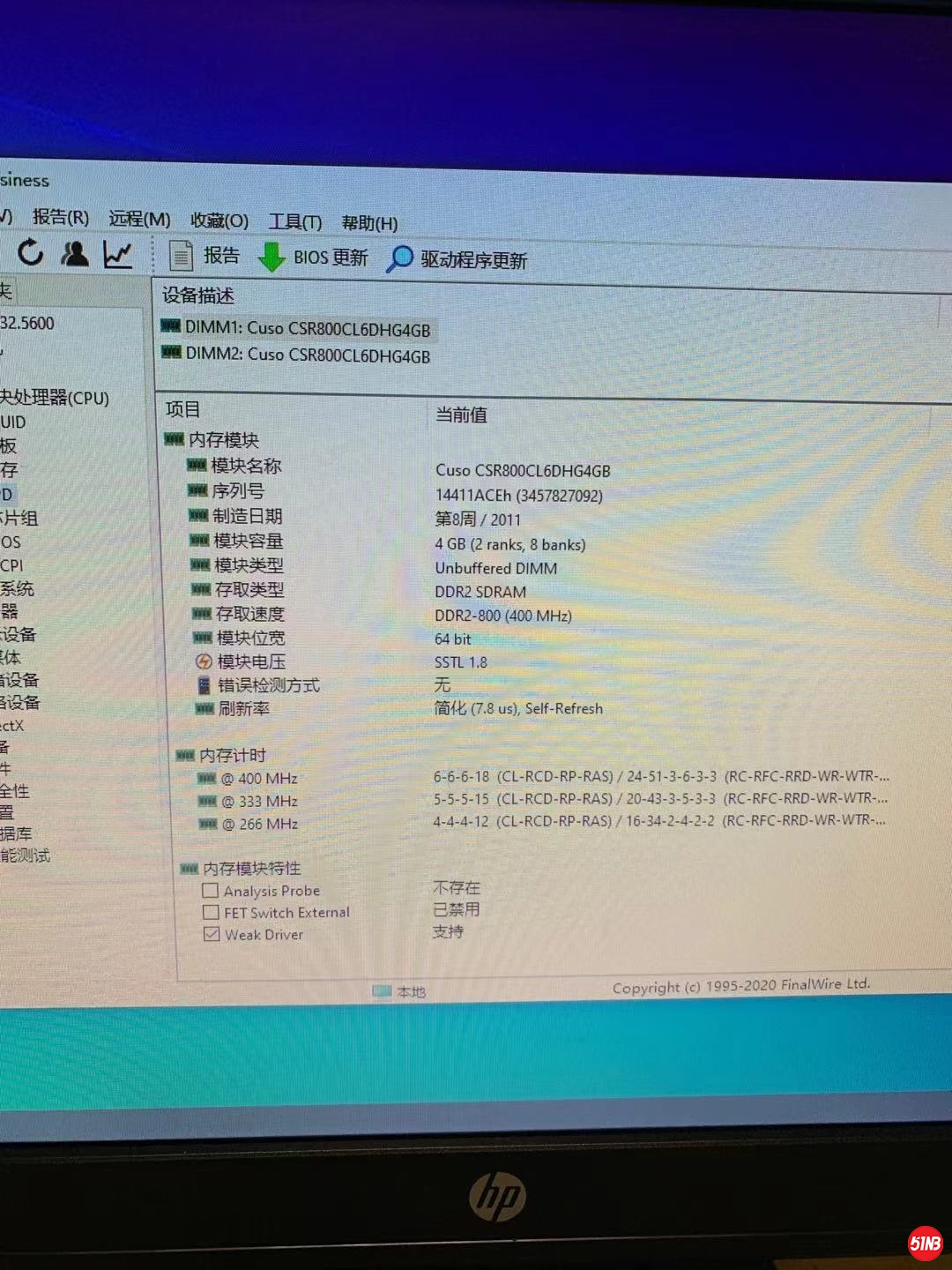
Task: Click the value '已禁用' for FET Switch External
Action: tap(457, 909)
